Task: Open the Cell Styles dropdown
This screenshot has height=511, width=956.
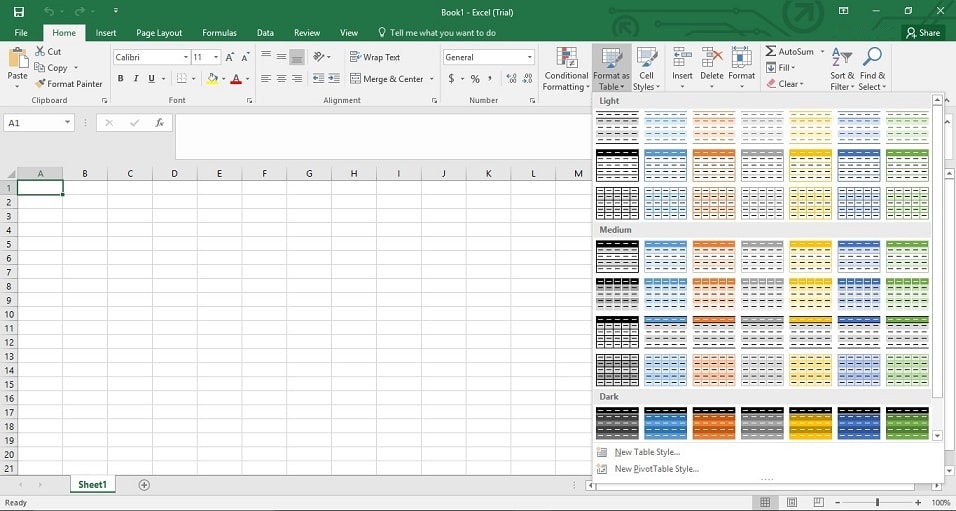Action: [x=646, y=68]
